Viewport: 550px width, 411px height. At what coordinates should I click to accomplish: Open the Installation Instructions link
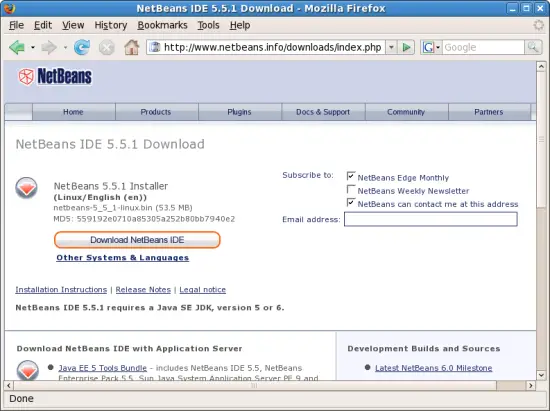(61, 290)
